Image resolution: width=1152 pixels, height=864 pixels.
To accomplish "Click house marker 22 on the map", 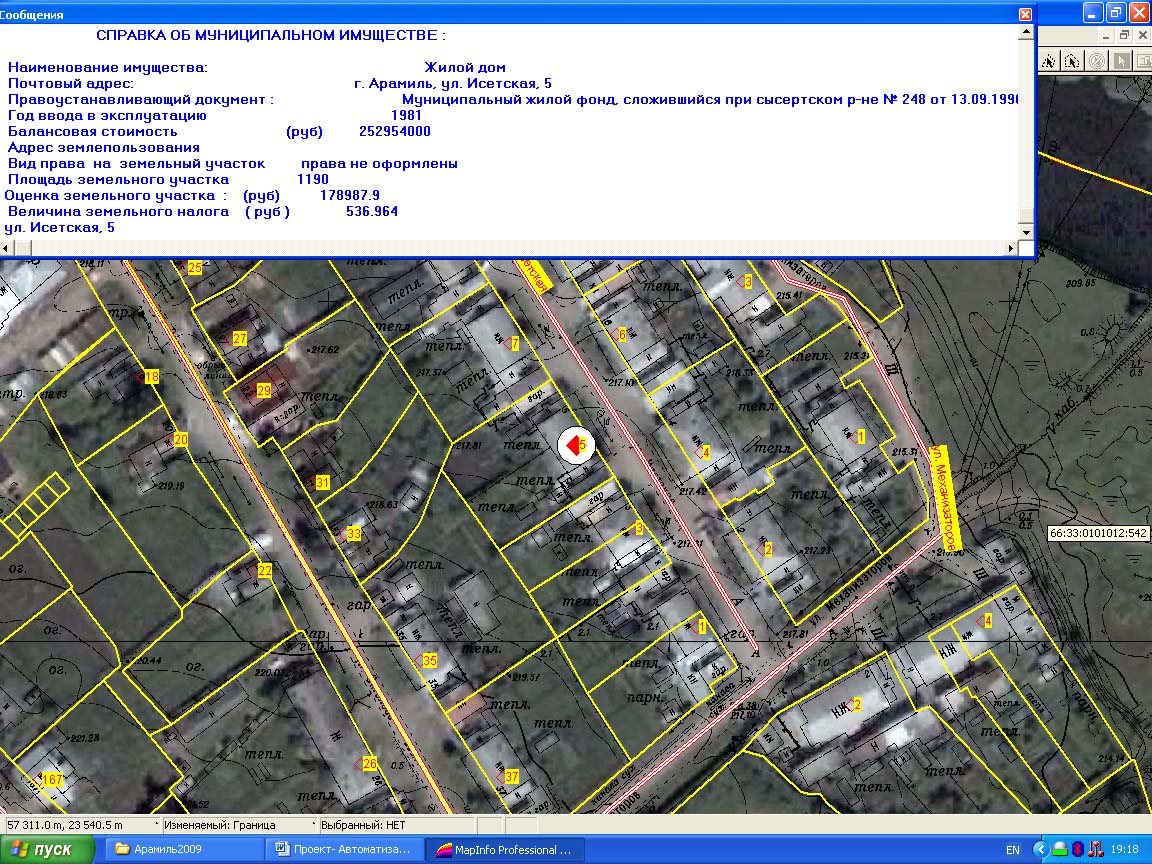I will 260,570.
